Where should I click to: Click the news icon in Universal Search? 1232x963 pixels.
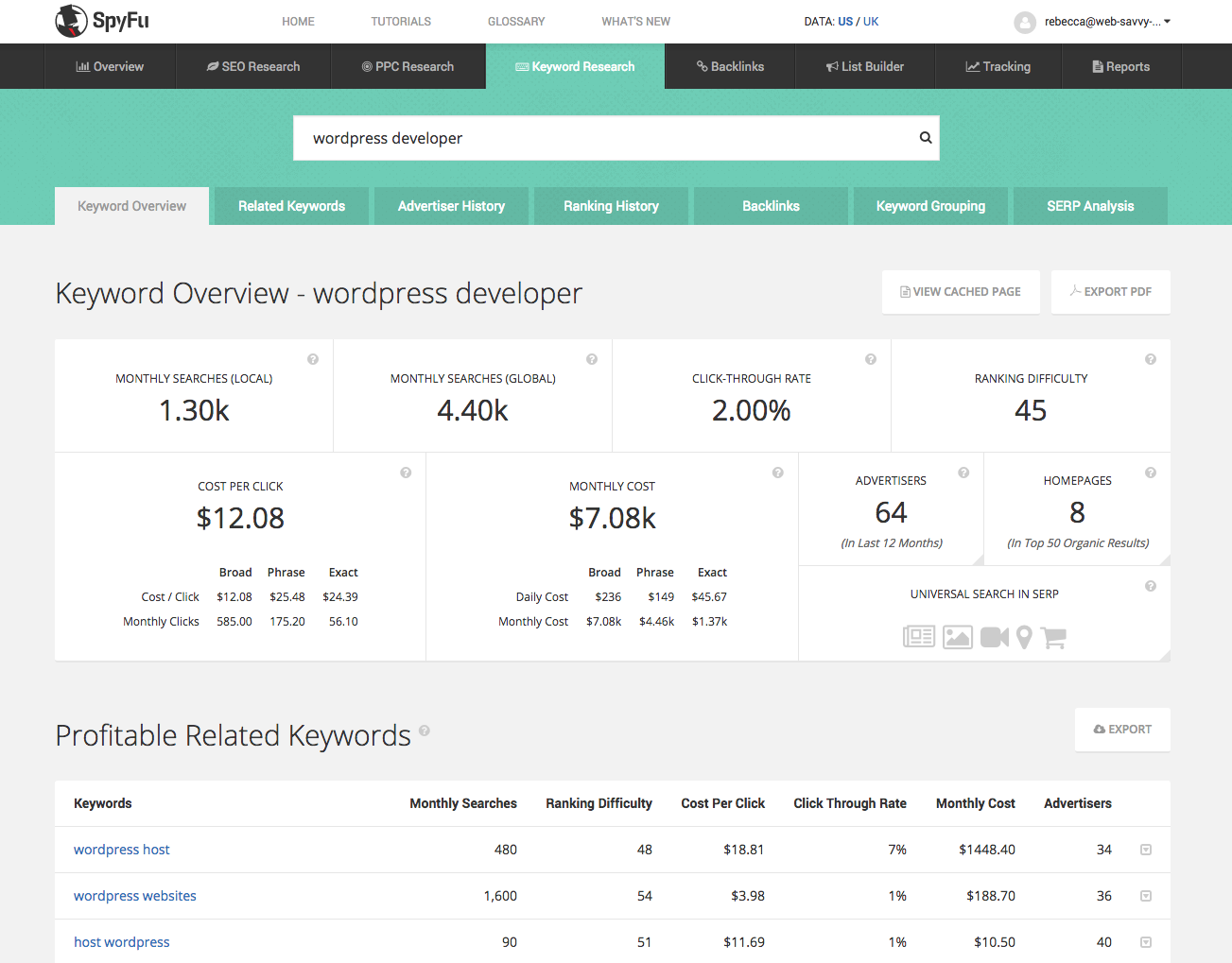coord(918,637)
